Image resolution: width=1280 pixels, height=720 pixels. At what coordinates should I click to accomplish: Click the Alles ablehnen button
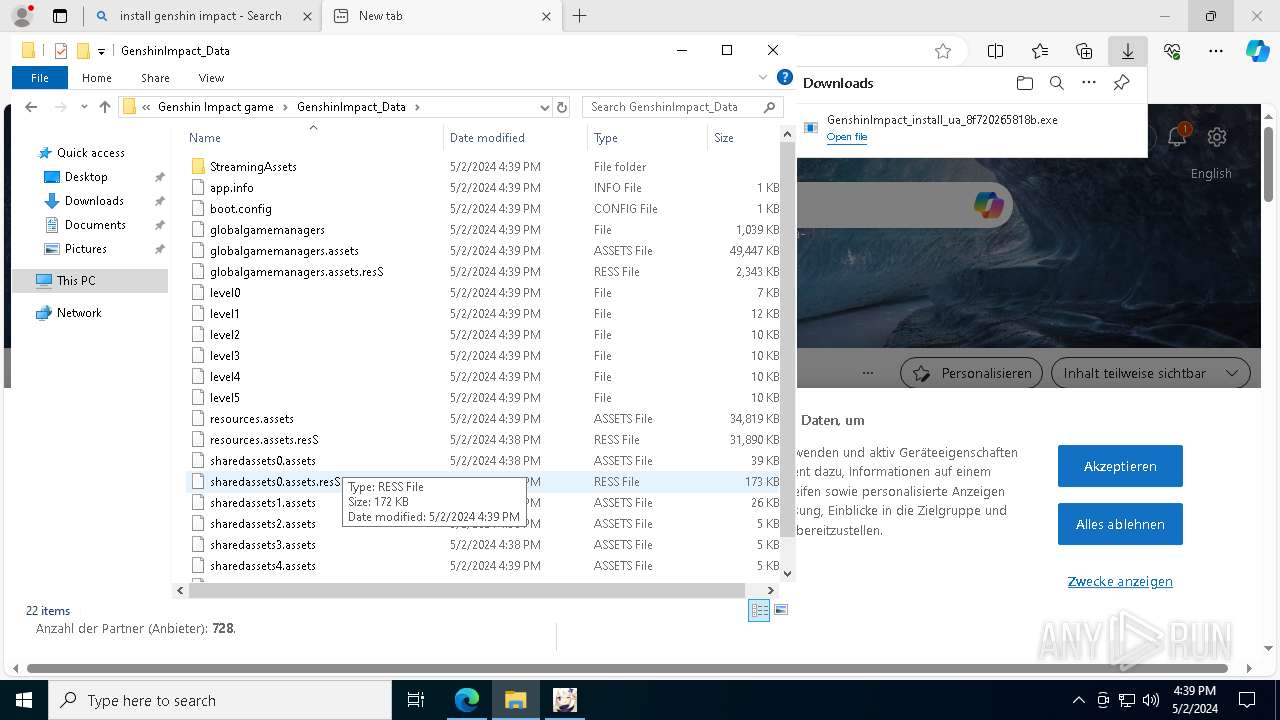(1120, 524)
